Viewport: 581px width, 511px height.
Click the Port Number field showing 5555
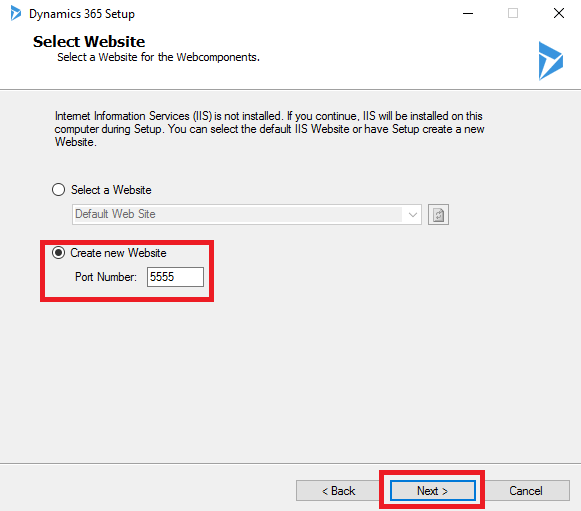point(175,277)
